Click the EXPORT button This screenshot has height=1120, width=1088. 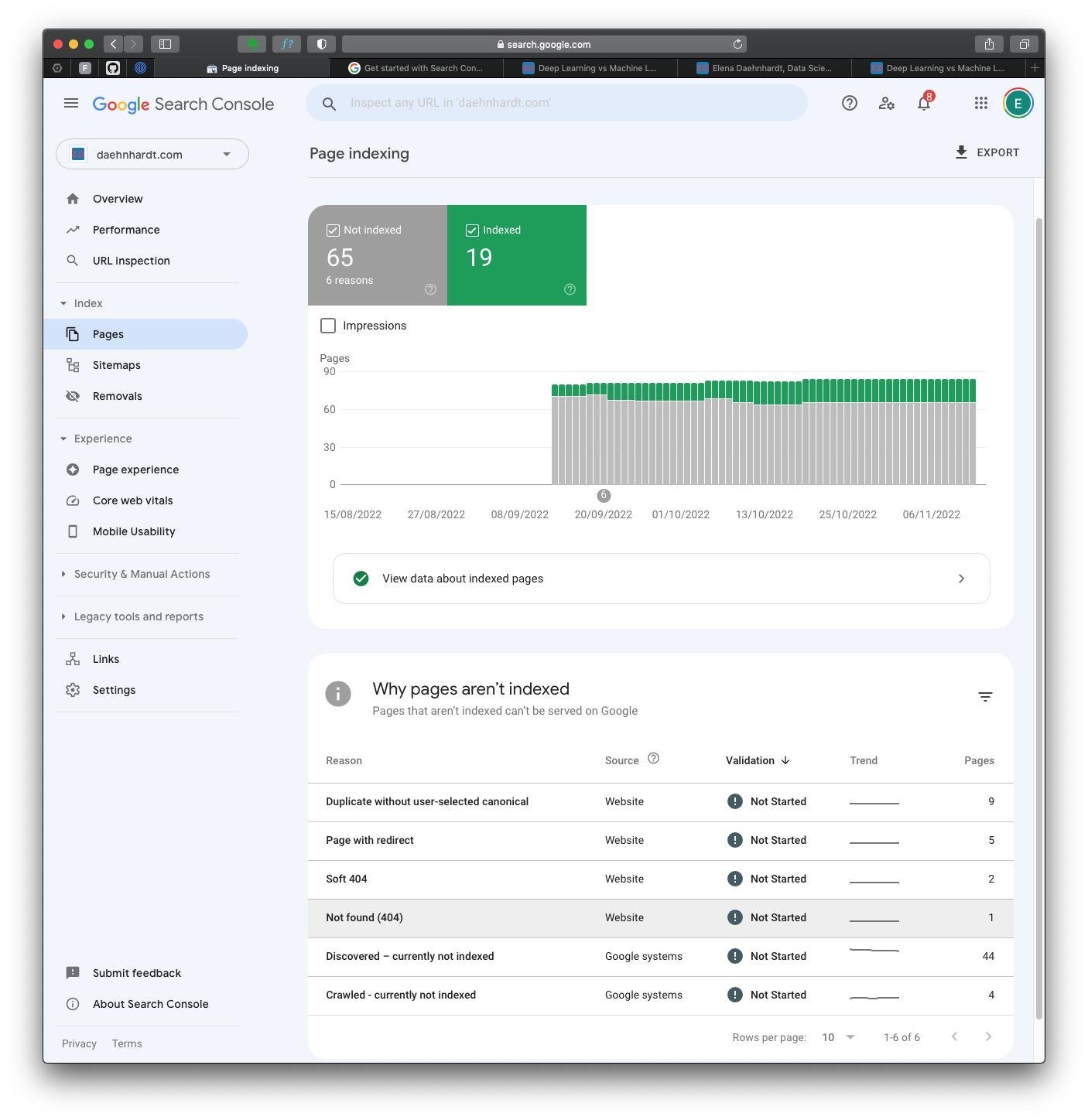[987, 152]
